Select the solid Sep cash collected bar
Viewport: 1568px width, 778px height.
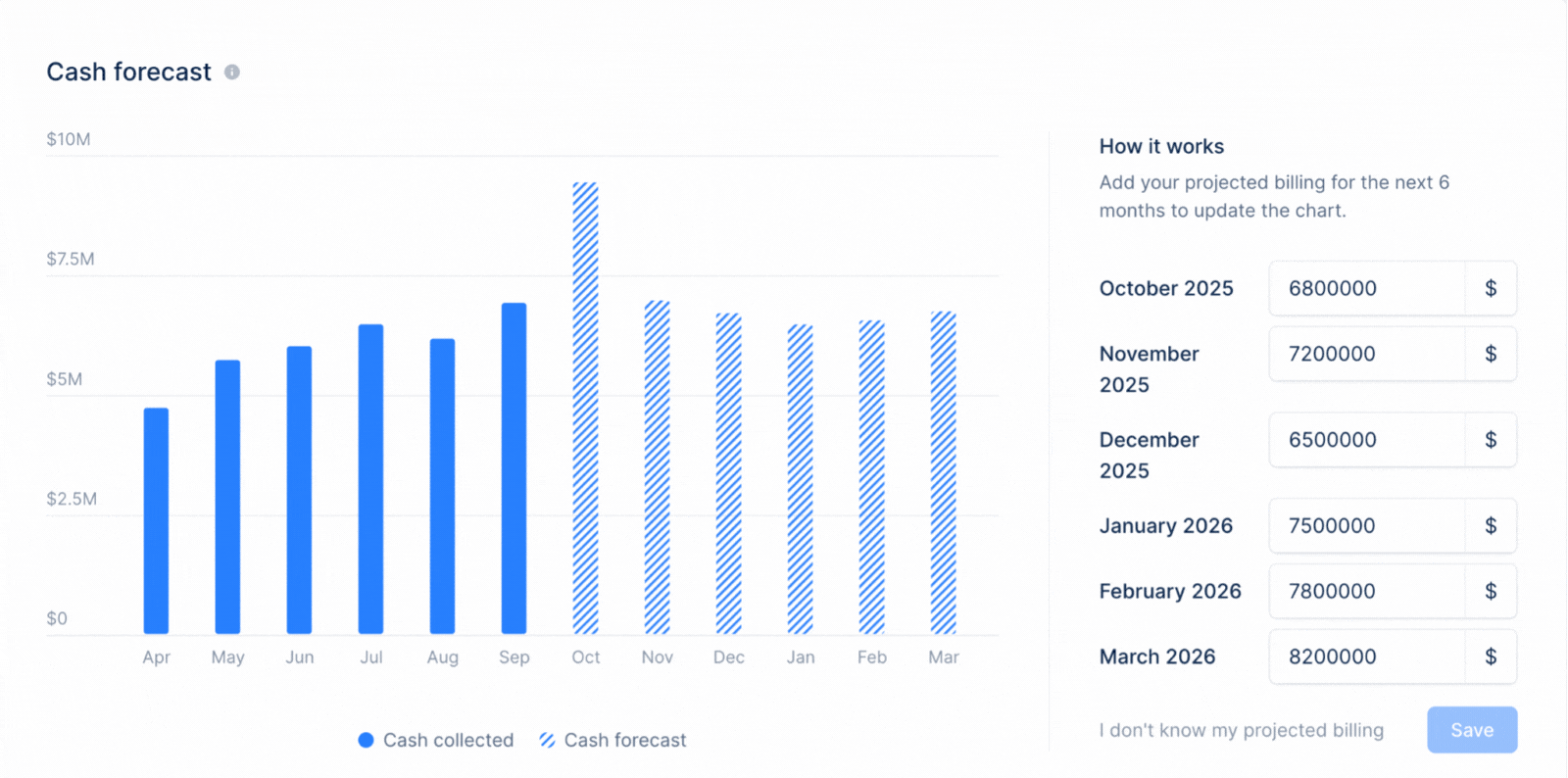coord(514,468)
